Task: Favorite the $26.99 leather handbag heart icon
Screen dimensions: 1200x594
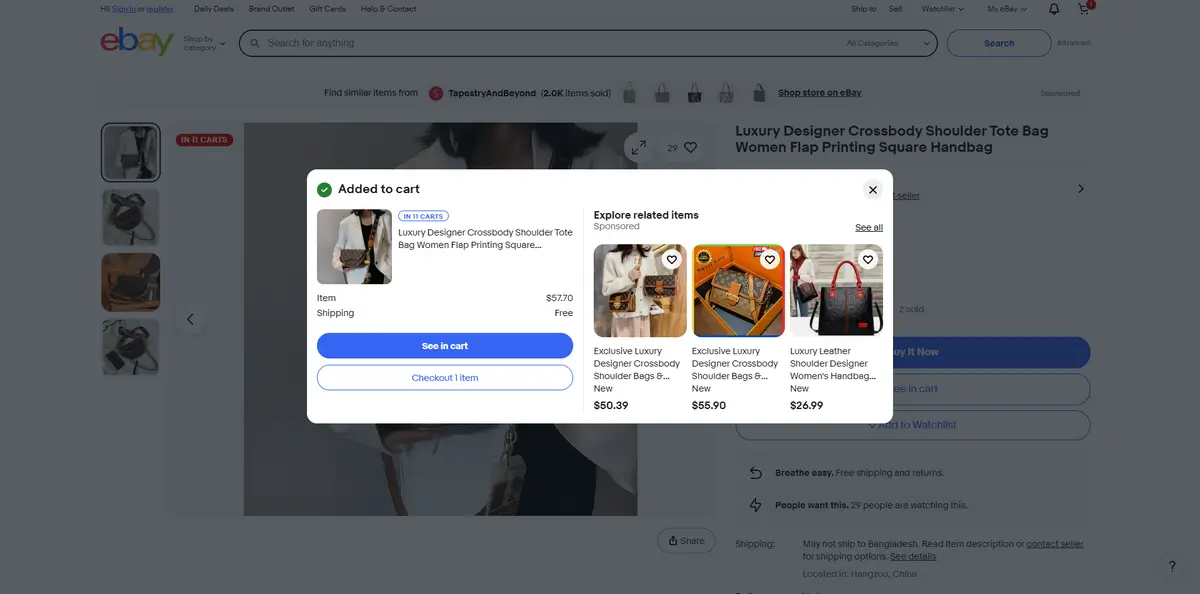Action: tap(868, 260)
